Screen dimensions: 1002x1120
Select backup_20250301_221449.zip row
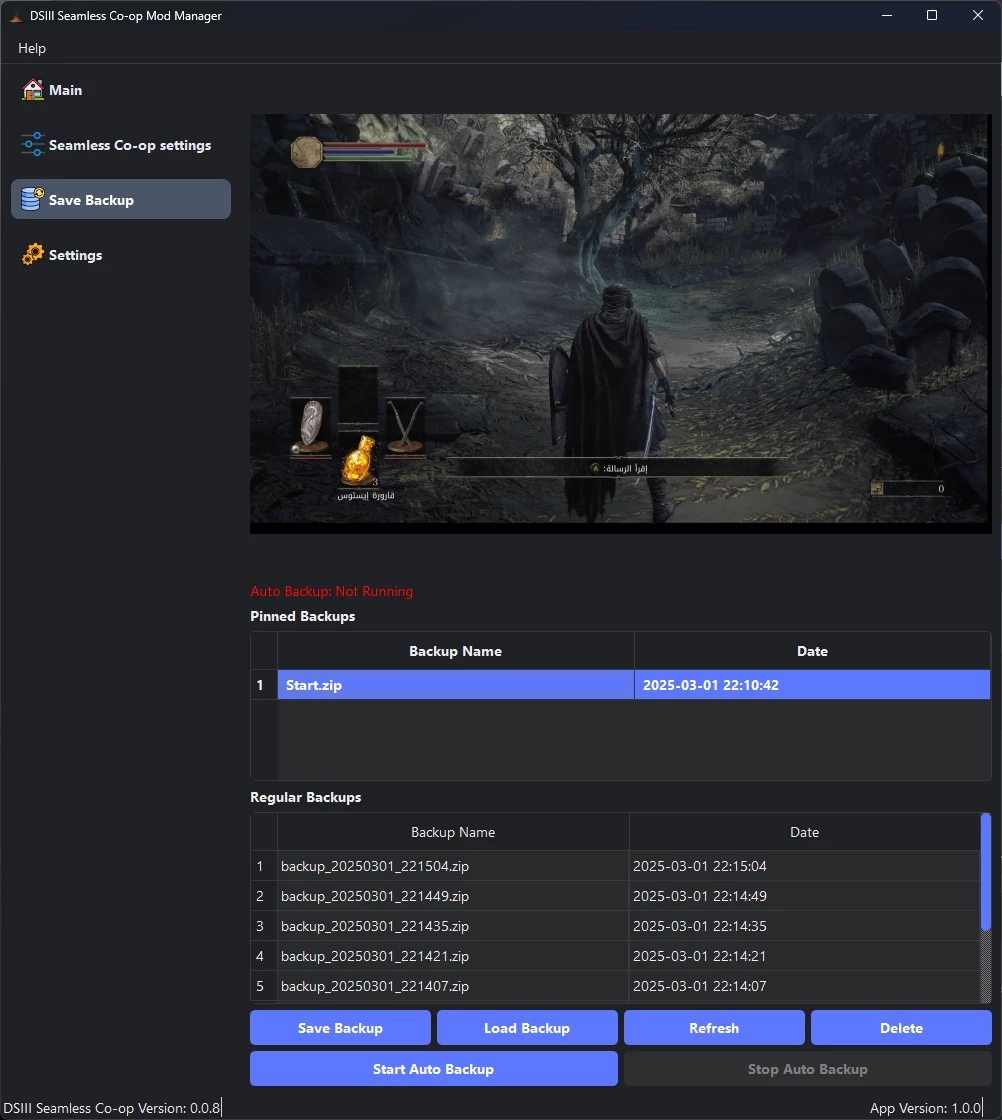click(453, 896)
